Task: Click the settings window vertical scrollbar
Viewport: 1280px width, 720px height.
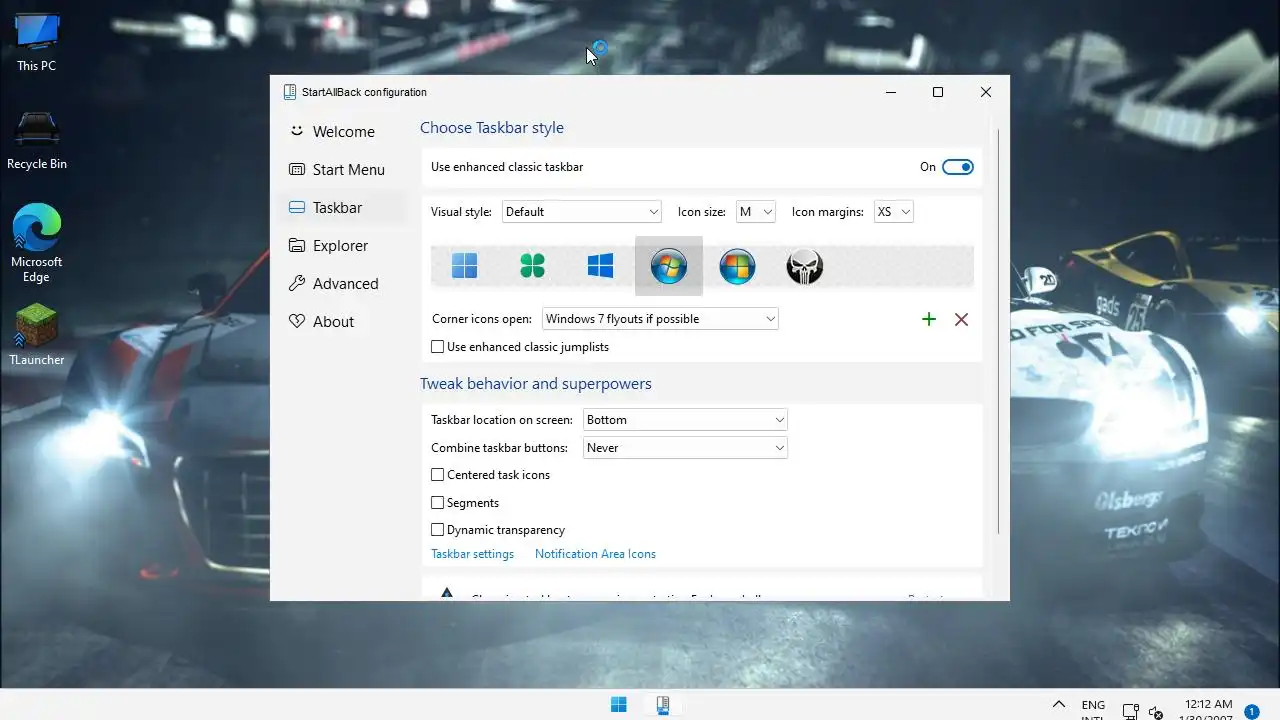Action: tap(998, 332)
